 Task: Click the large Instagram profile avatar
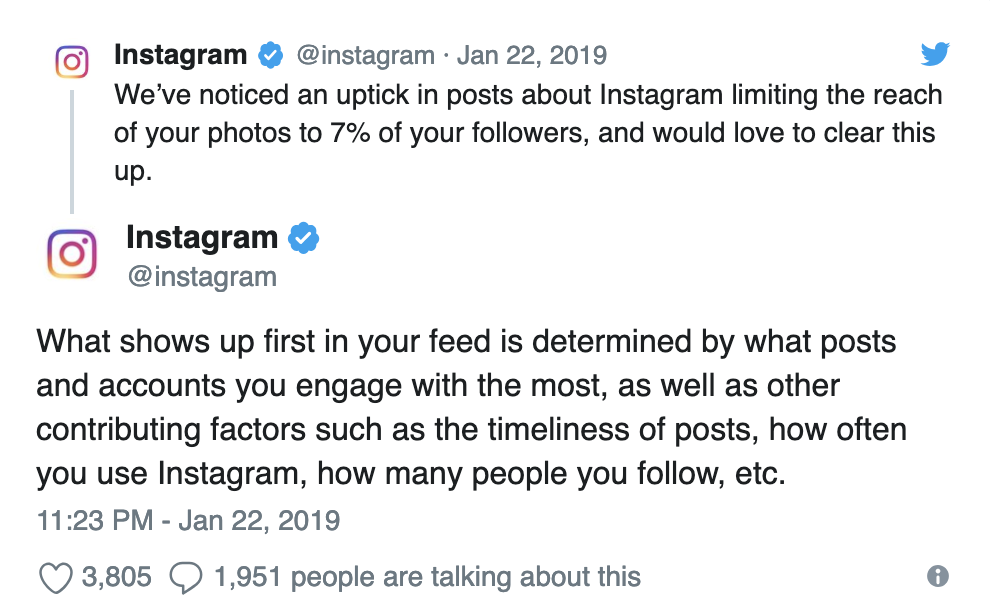(x=72, y=254)
